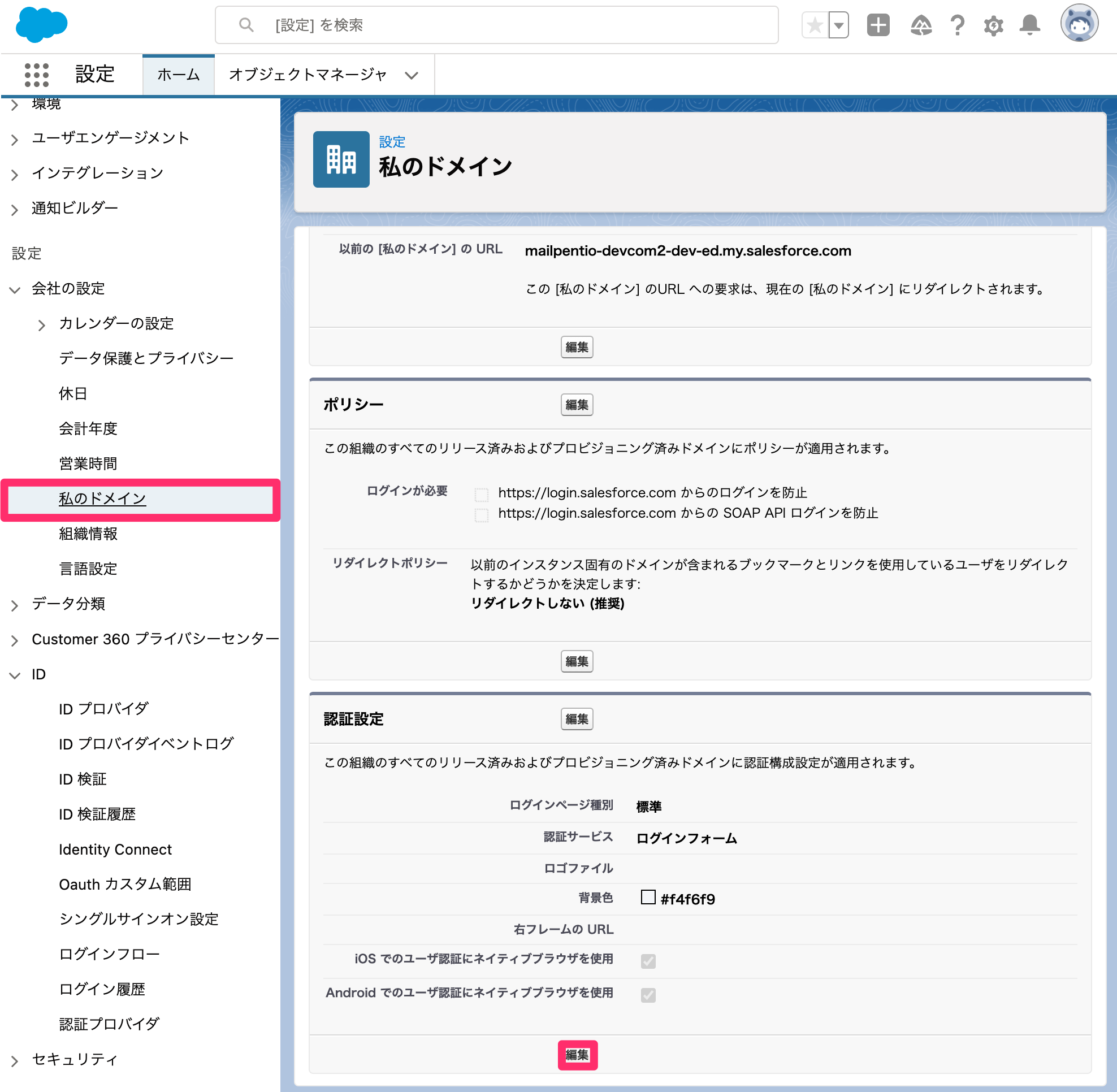Click the favorites star icon
Viewport: 1117px width, 1092px height.
(x=815, y=25)
